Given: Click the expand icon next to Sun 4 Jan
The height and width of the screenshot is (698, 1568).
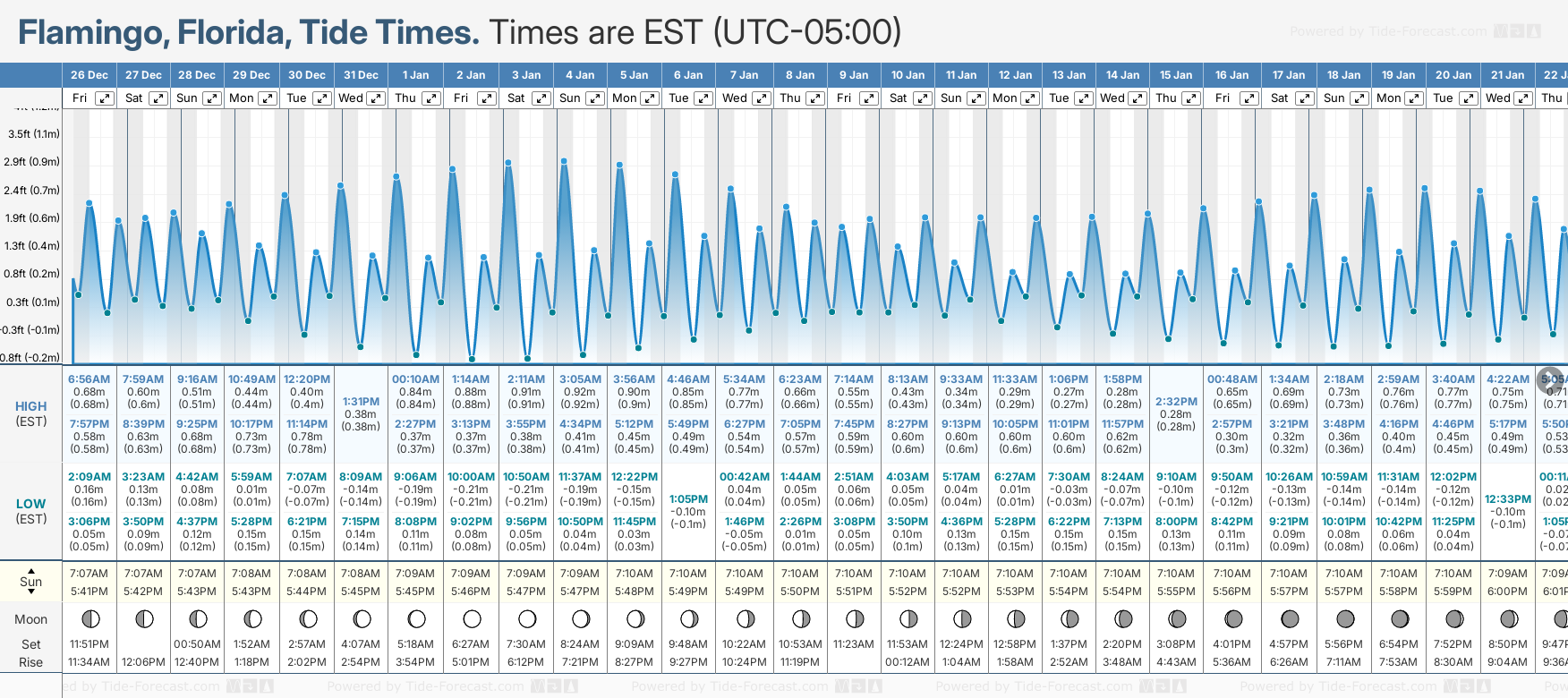Looking at the screenshot, I should [x=595, y=98].
